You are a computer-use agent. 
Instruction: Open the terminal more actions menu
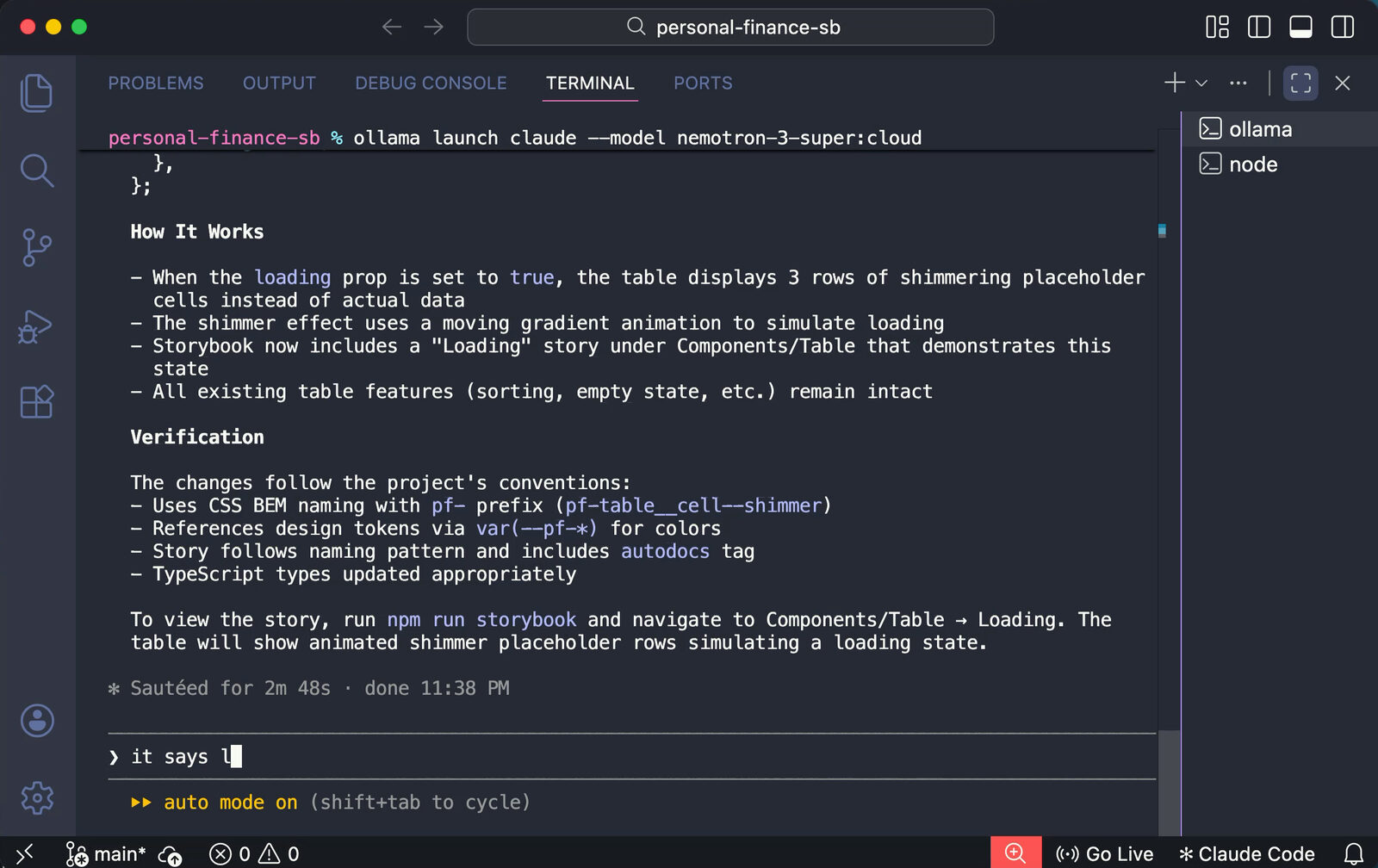point(1238,83)
